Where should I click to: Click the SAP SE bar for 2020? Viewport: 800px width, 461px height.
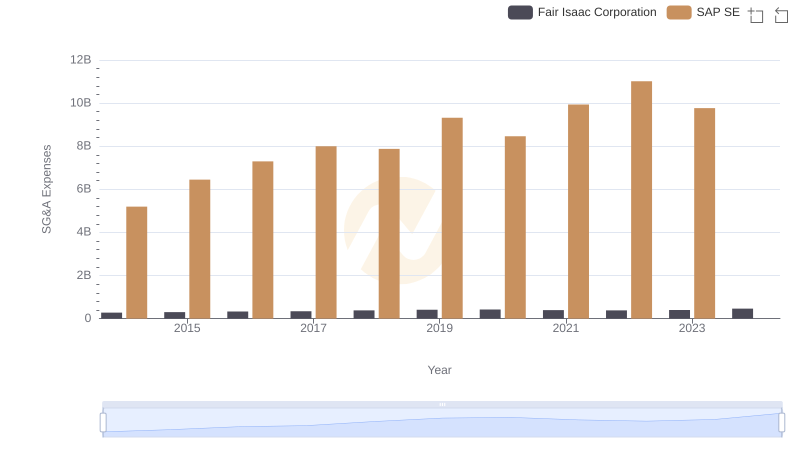(515, 227)
